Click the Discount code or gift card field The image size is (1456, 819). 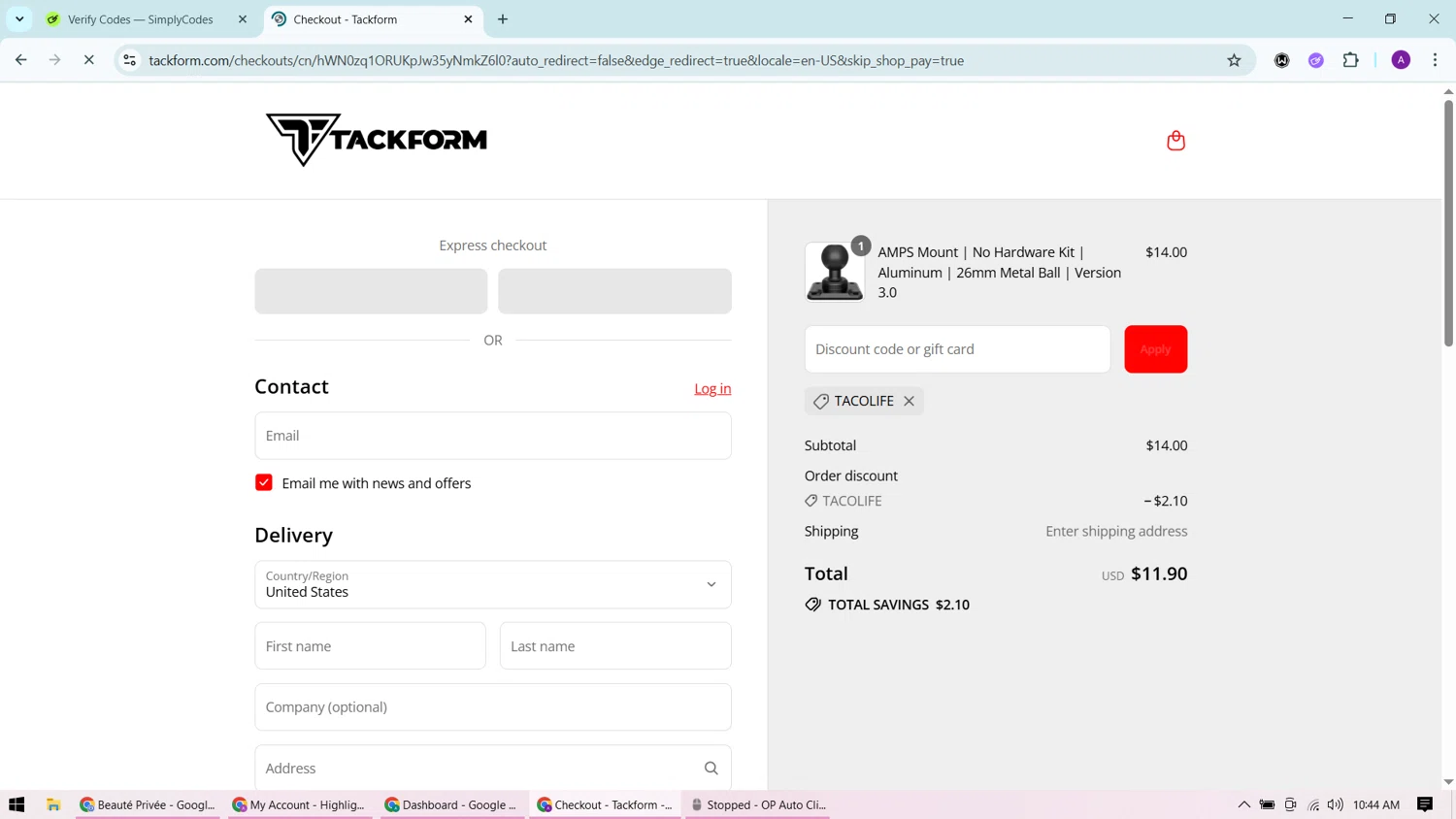coord(957,349)
